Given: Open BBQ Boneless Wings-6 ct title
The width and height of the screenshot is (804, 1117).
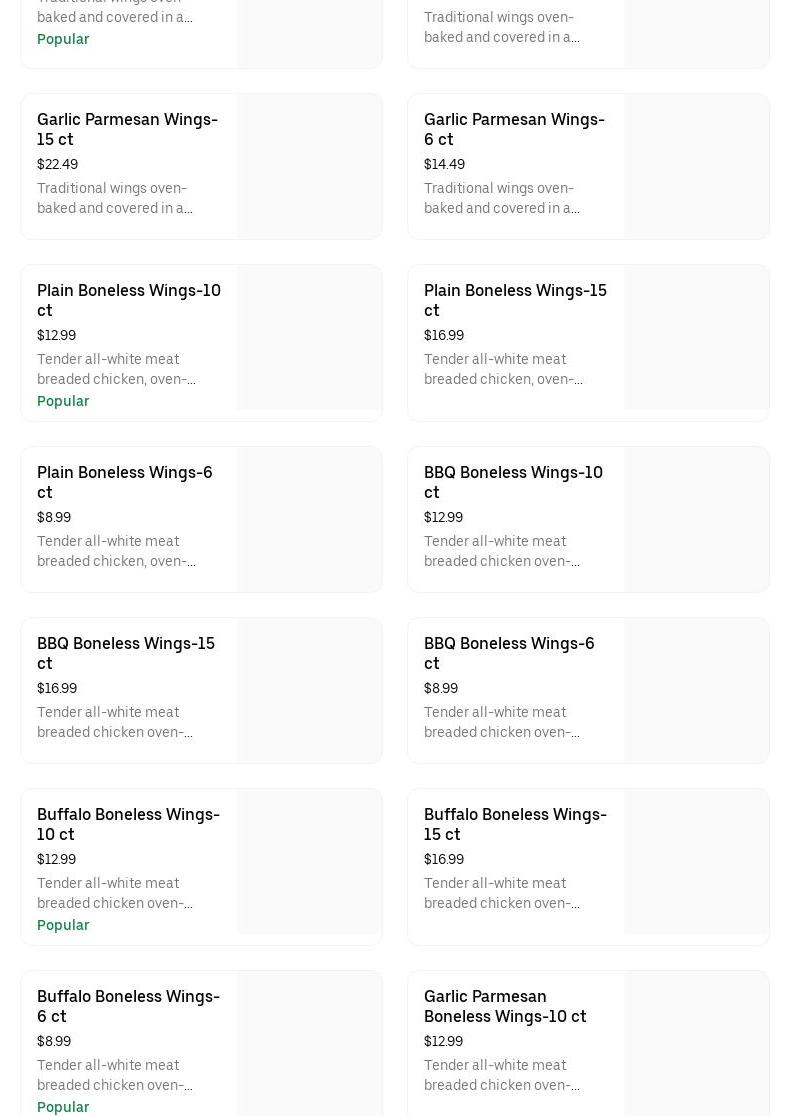Looking at the screenshot, I should click(x=509, y=653).
